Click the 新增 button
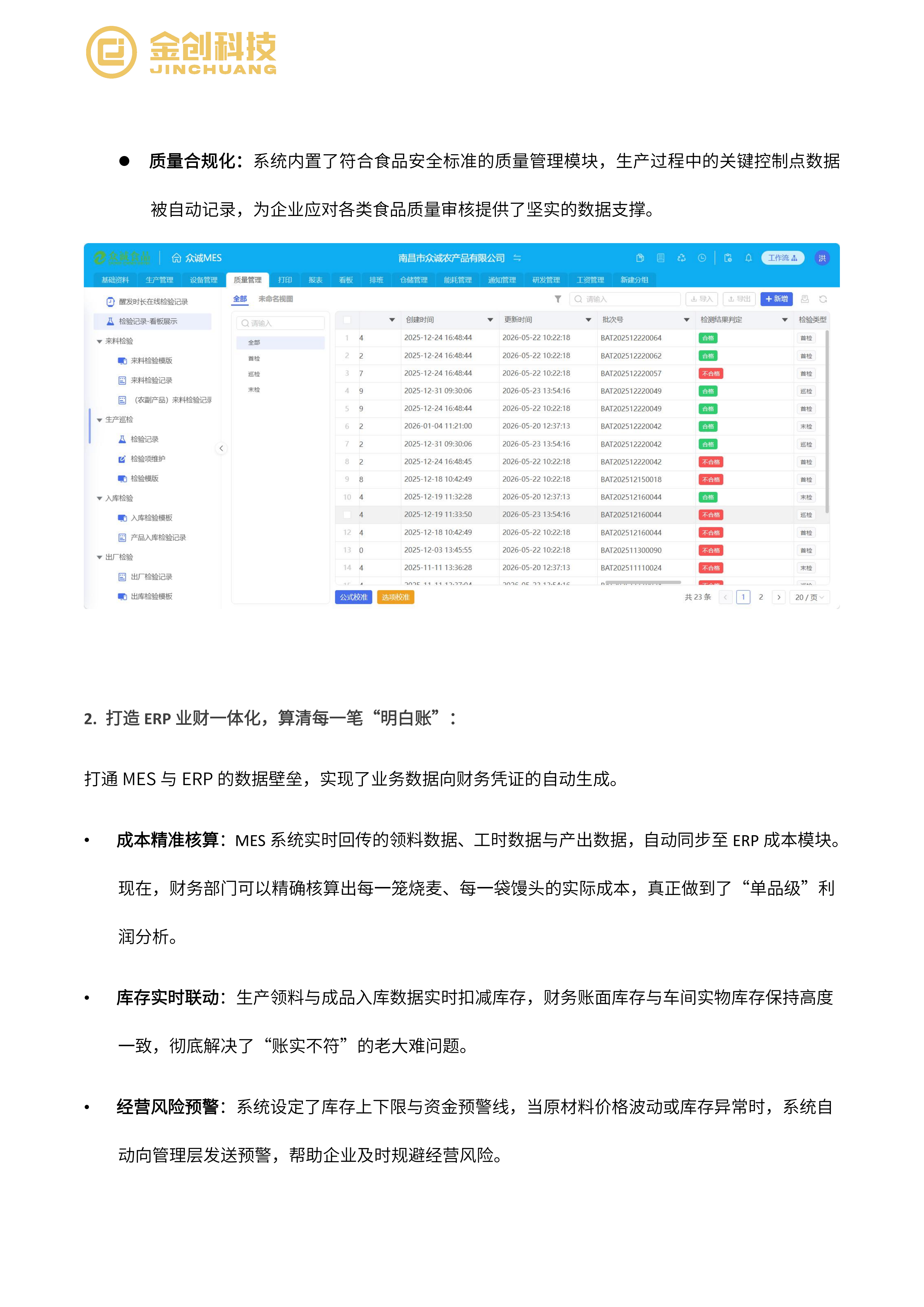The width and height of the screenshot is (924, 1307). pyautogui.click(x=777, y=299)
